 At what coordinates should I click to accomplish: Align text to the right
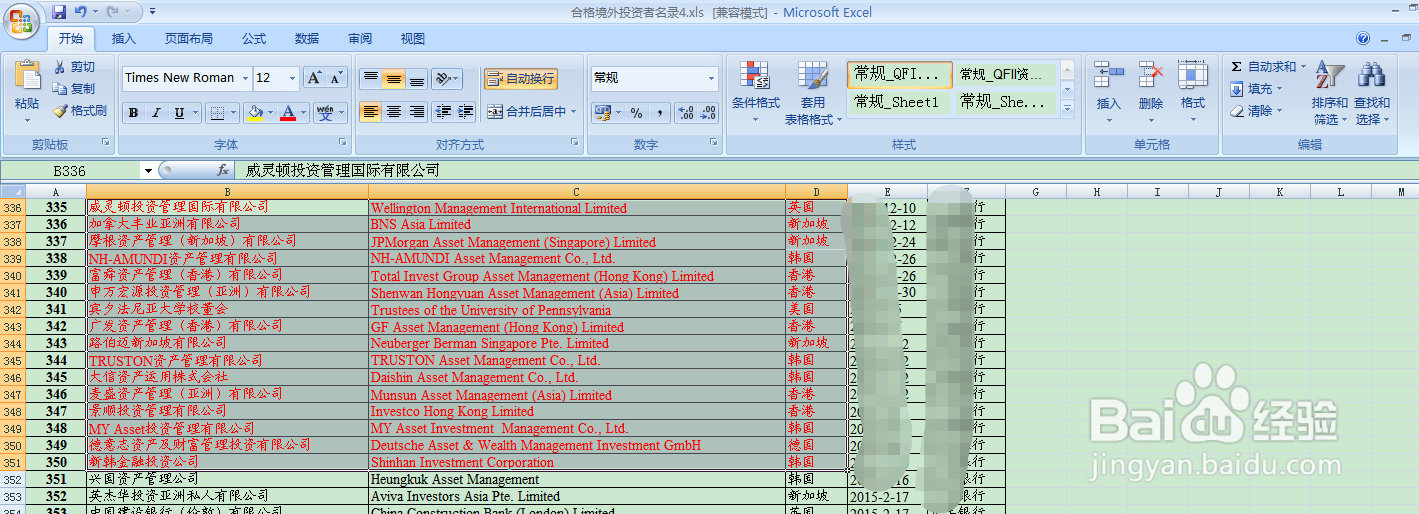pyautogui.click(x=418, y=112)
